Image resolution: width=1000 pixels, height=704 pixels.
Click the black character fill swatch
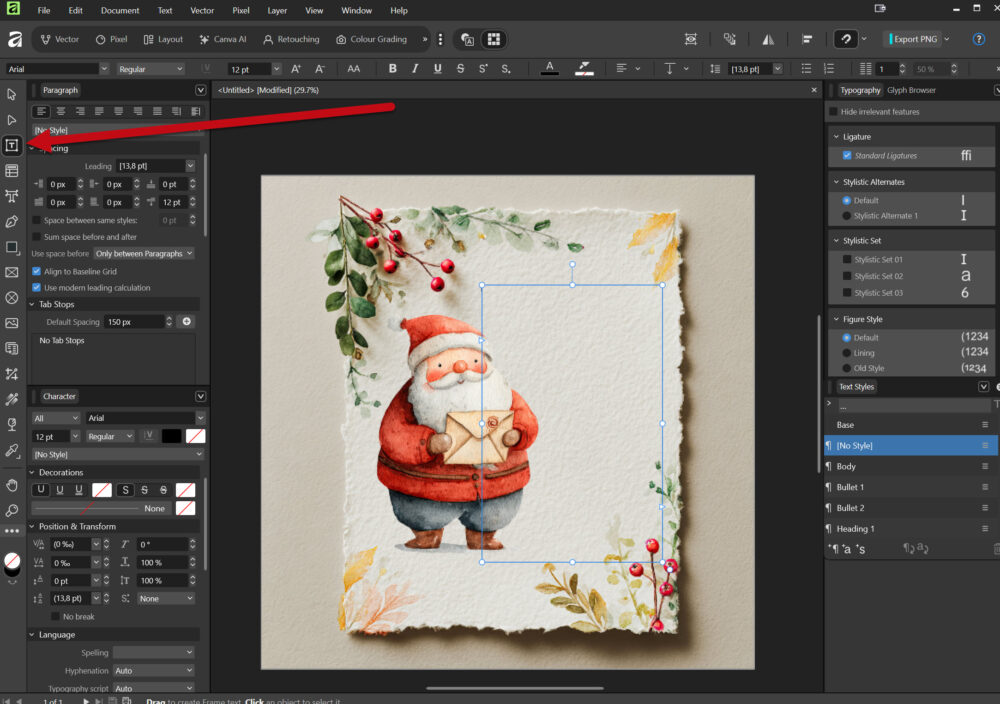tap(171, 436)
